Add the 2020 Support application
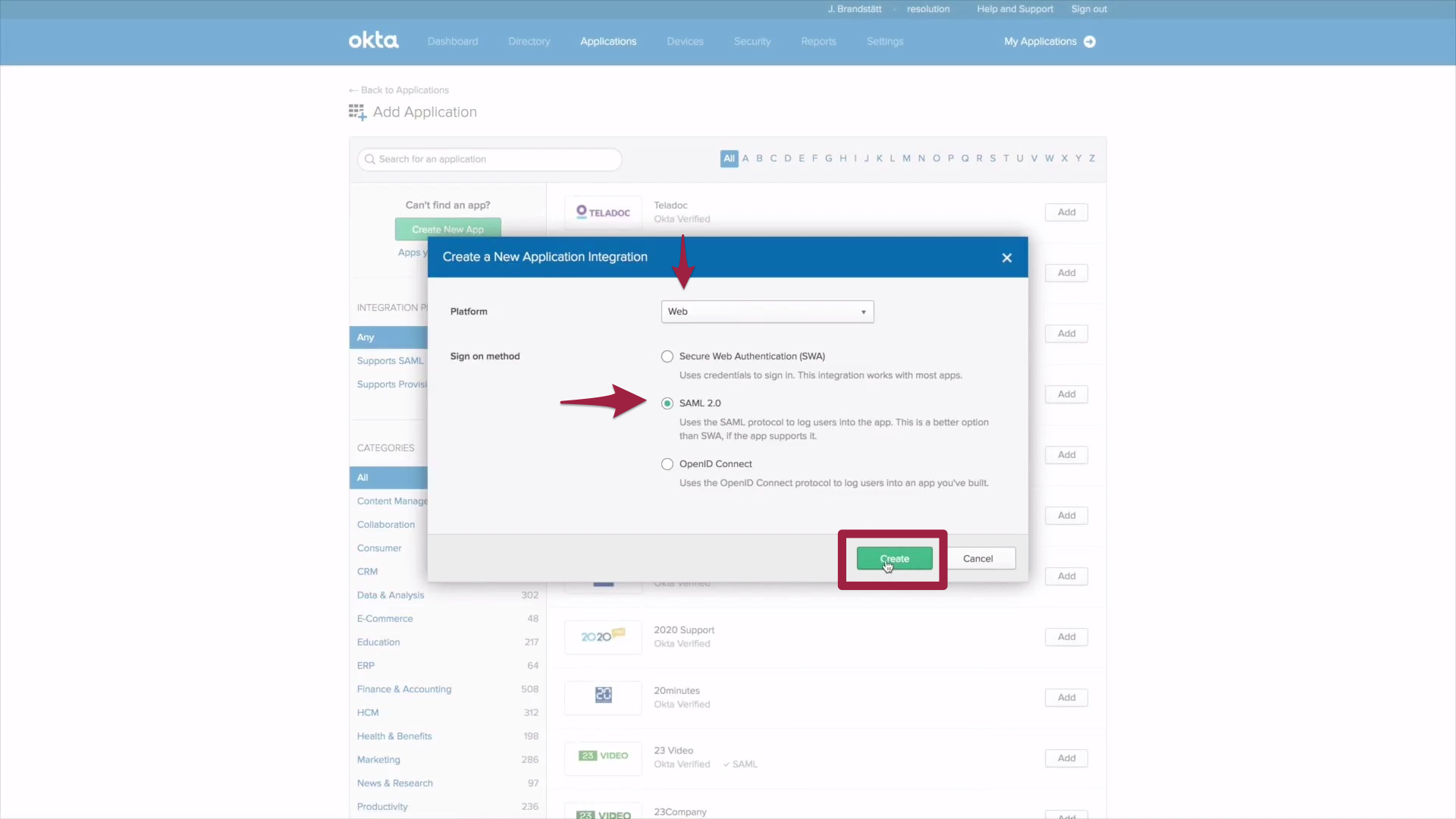Image resolution: width=1456 pixels, height=819 pixels. pos(1066,637)
